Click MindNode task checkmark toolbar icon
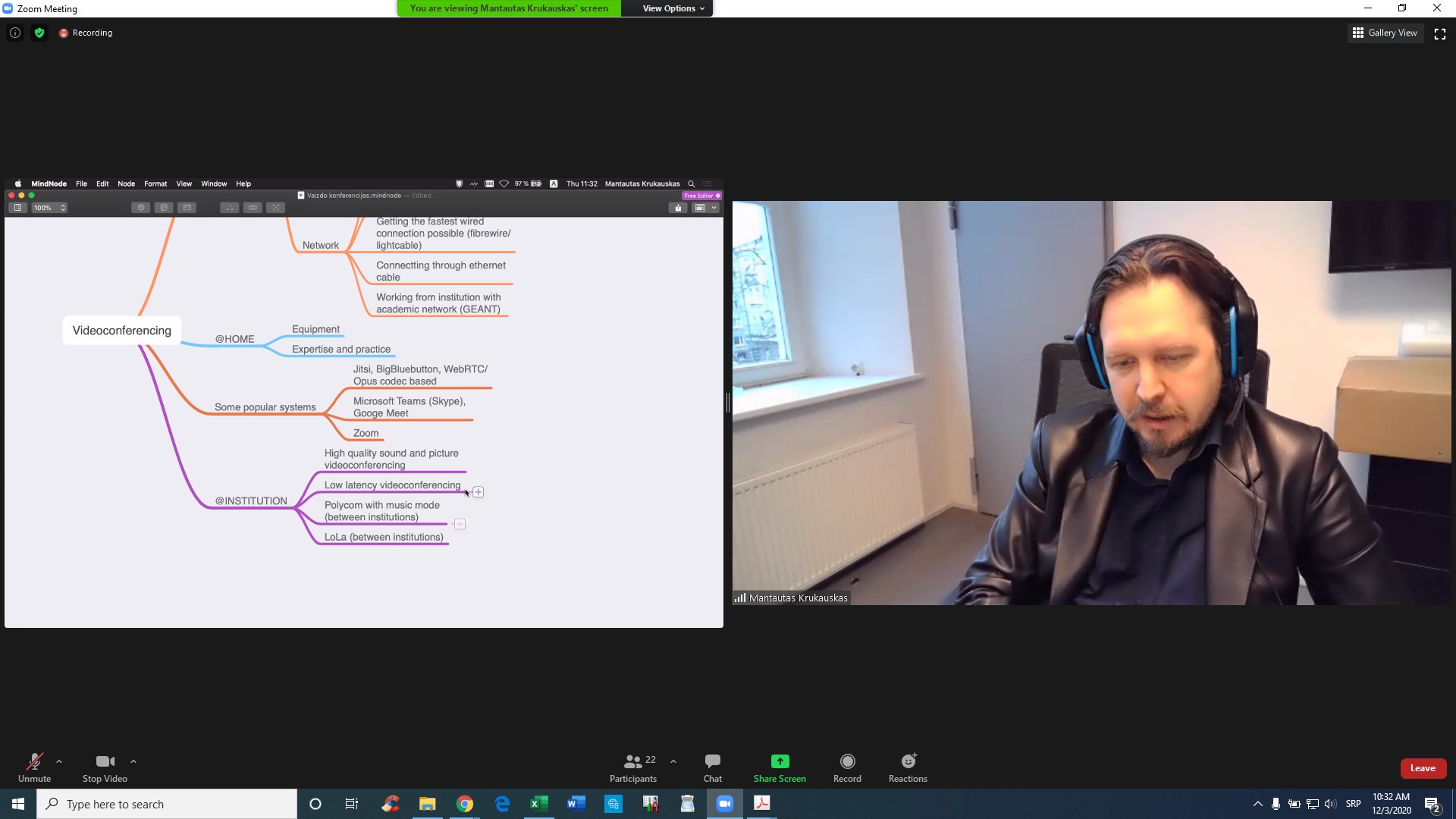This screenshot has width=1456, height=819. [140, 208]
